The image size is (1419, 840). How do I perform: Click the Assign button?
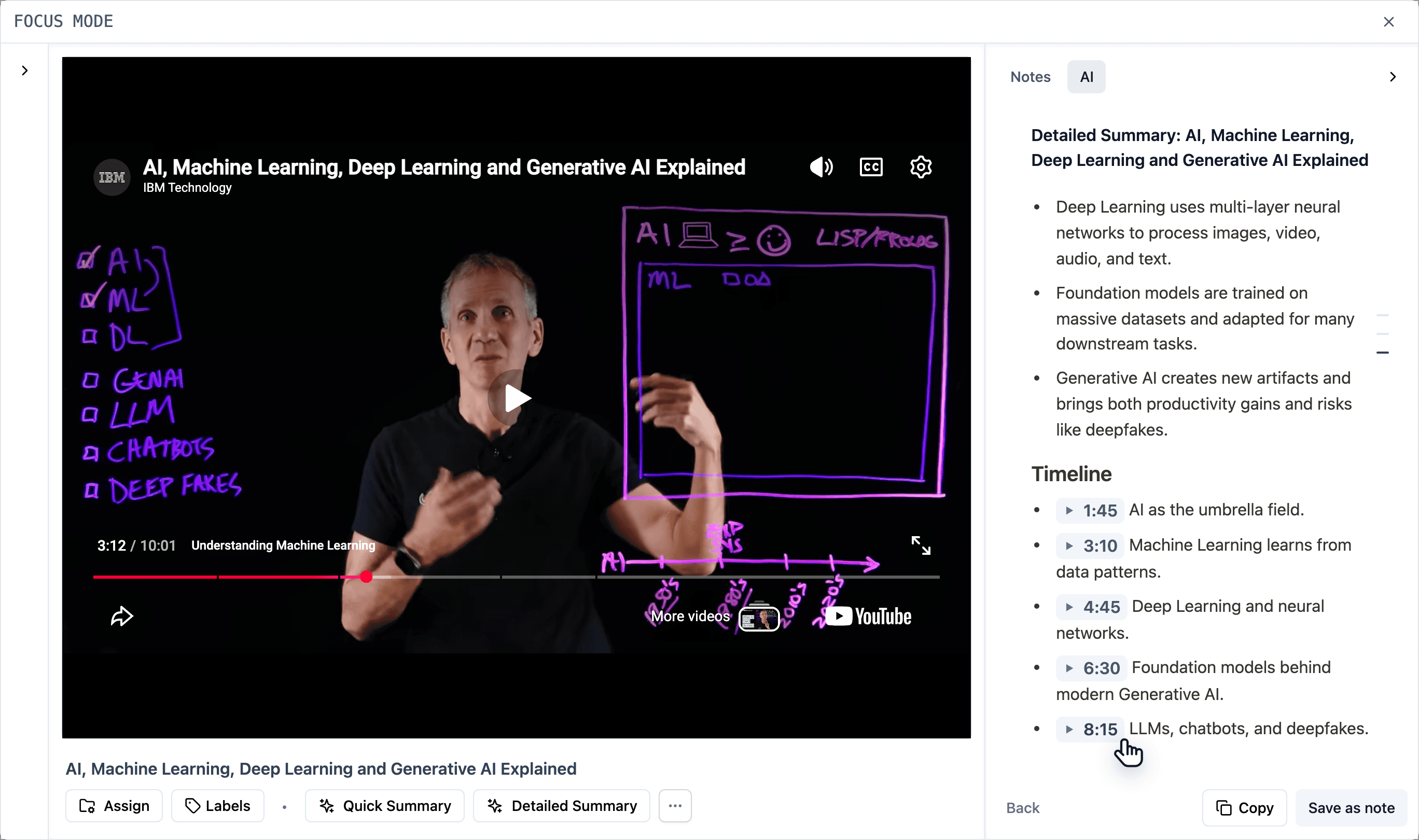pos(114,806)
